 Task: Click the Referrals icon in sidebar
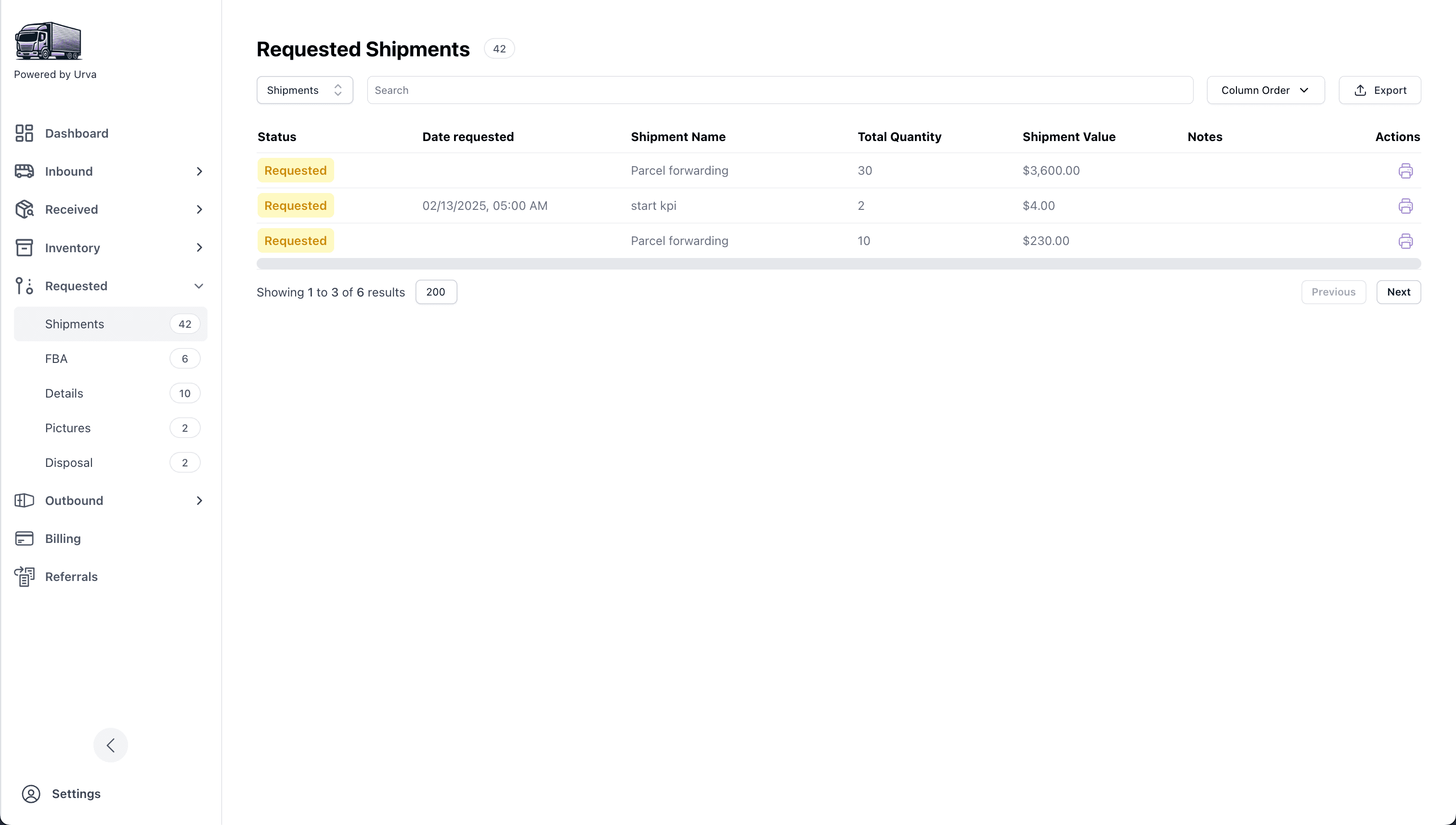click(25, 576)
